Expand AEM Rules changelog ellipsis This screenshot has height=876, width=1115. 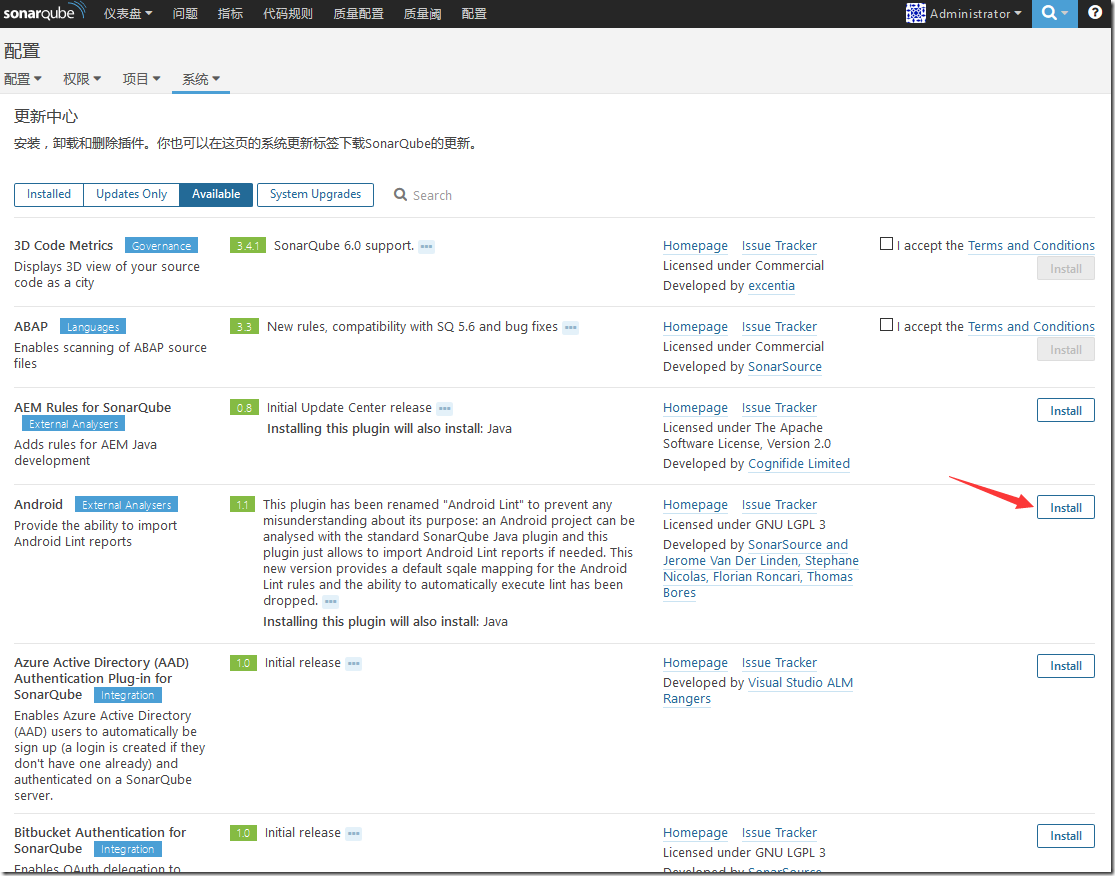click(x=444, y=409)
